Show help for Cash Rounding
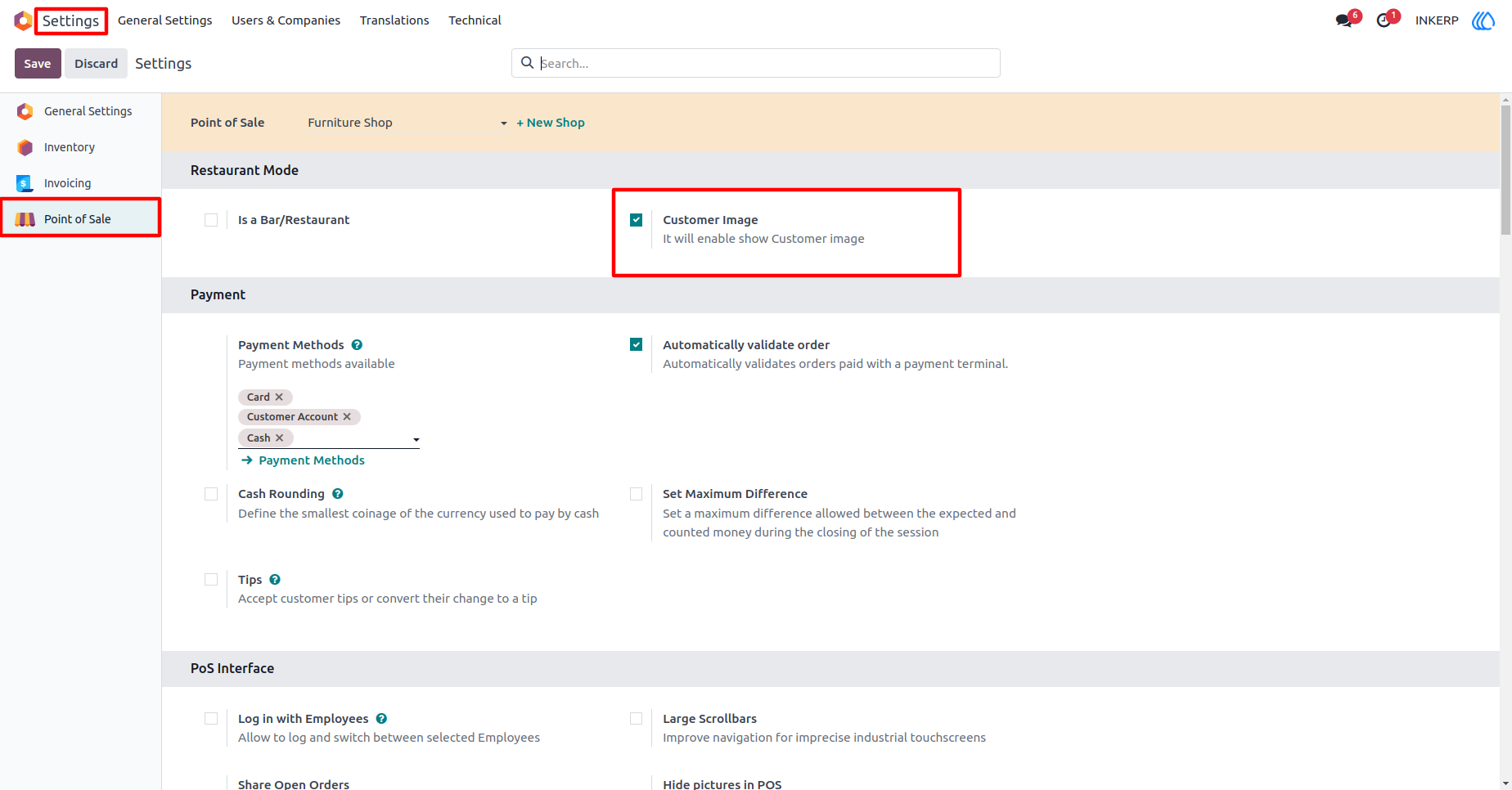Image resolution: width=1512 pixels, height=790 pixels. pyautogui.click(x=338, y=494)
